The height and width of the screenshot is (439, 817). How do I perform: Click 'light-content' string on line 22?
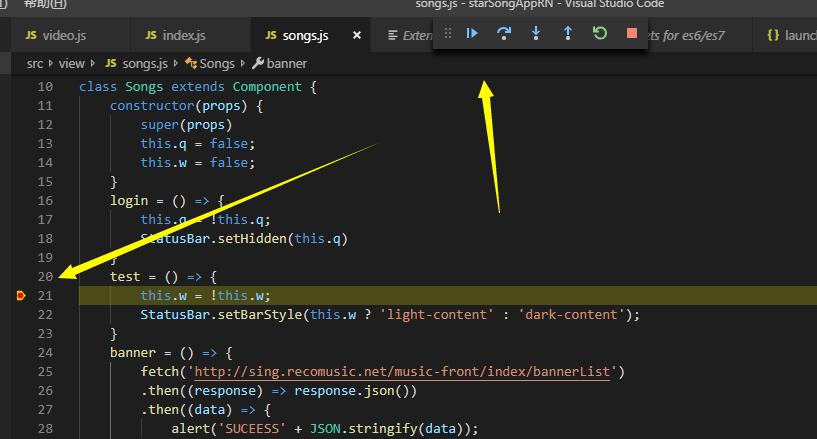coord(437,315)
